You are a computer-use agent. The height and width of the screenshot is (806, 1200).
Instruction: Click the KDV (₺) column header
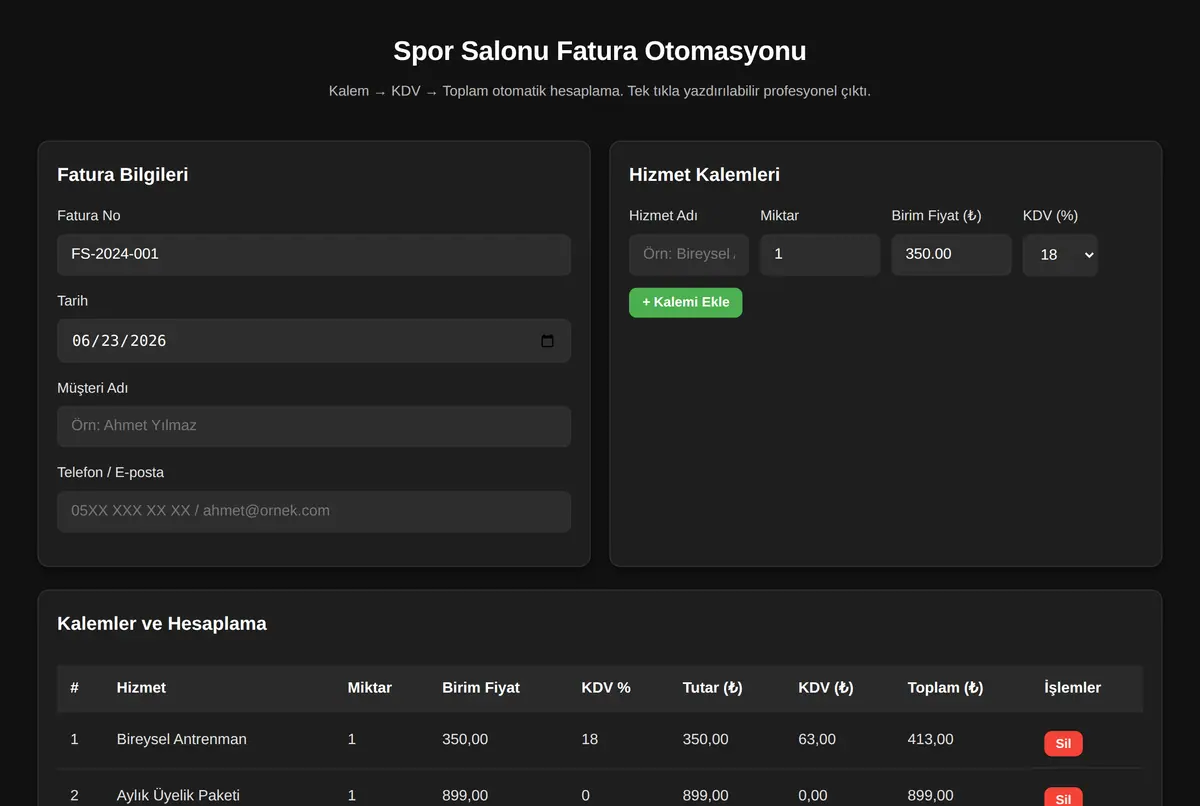[826, 688]
